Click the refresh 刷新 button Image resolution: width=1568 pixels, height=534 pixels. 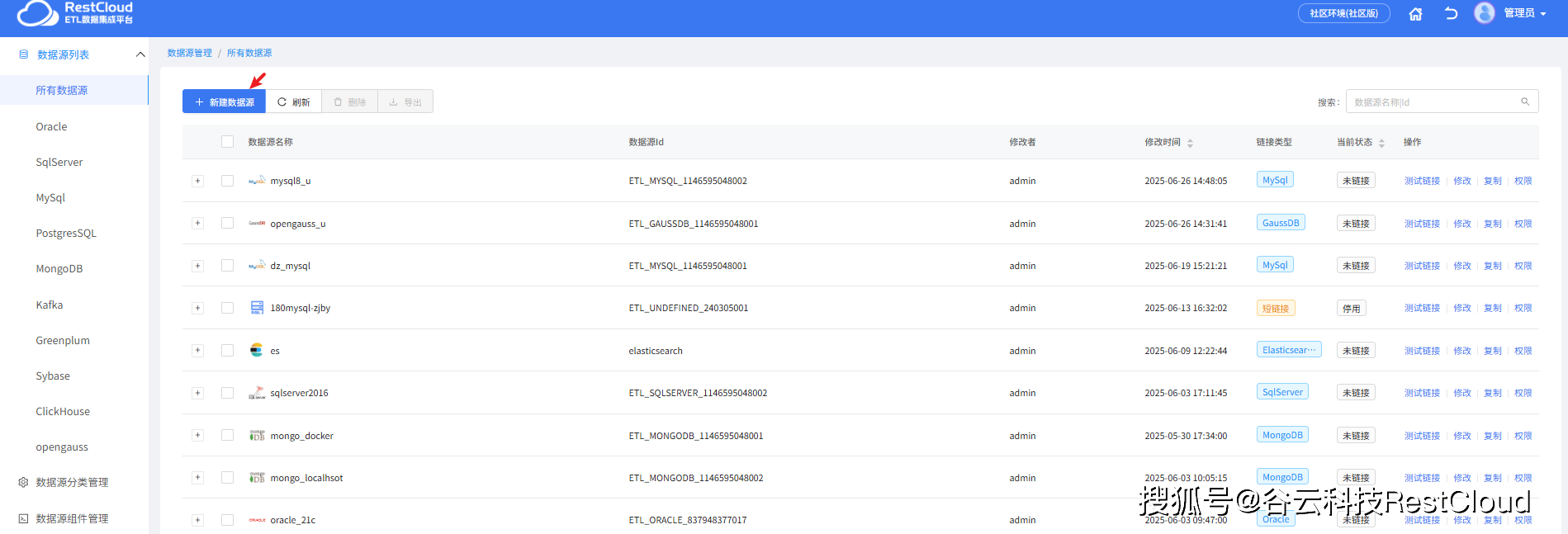point(293,102)
